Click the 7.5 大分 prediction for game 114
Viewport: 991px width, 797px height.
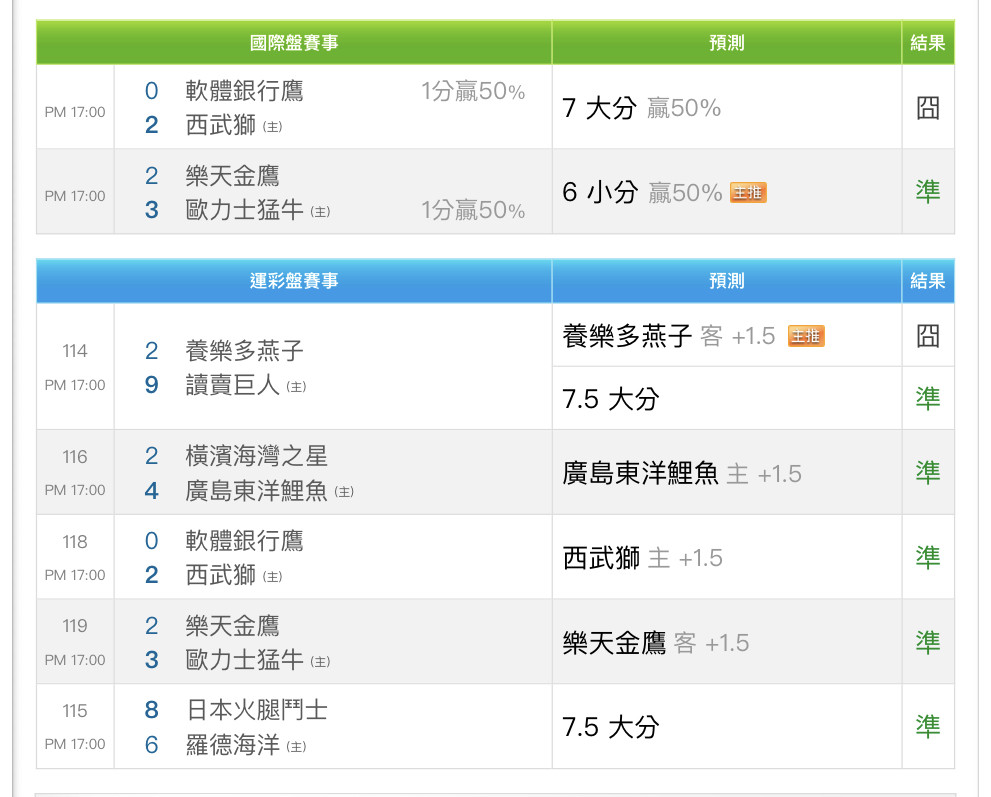click(x=611, y=399)
